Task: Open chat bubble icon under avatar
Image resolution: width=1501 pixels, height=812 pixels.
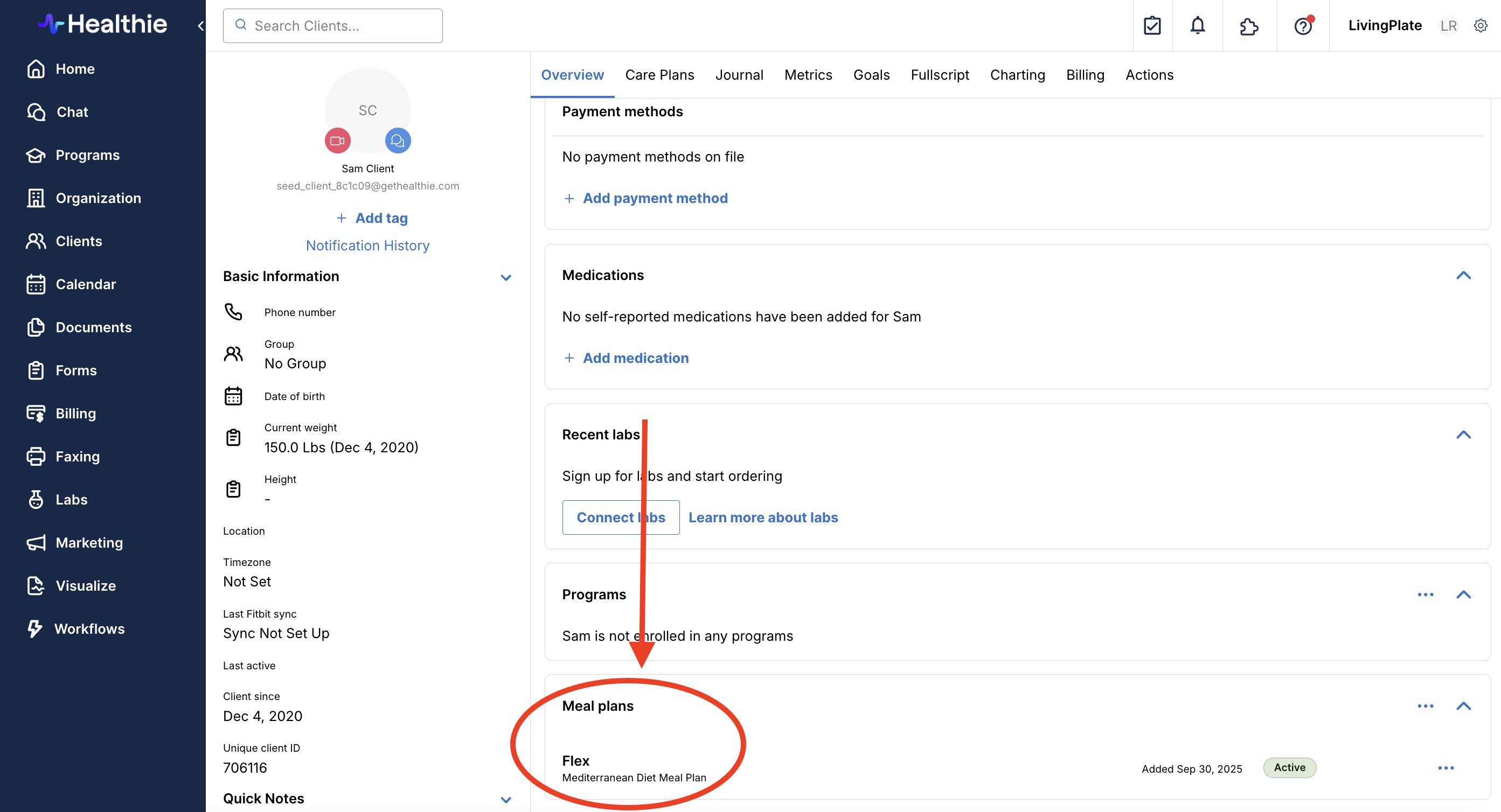Action: tap(398, 141)
